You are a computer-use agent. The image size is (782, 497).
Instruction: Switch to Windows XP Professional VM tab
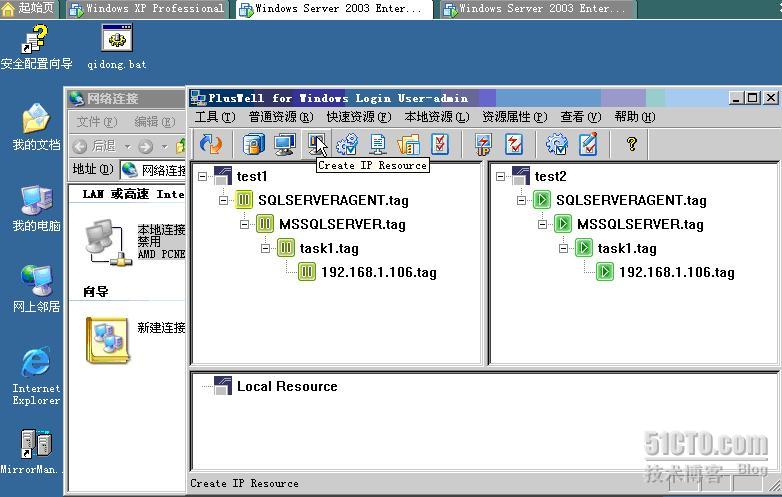pyautogui.click(x=147, y=9)
